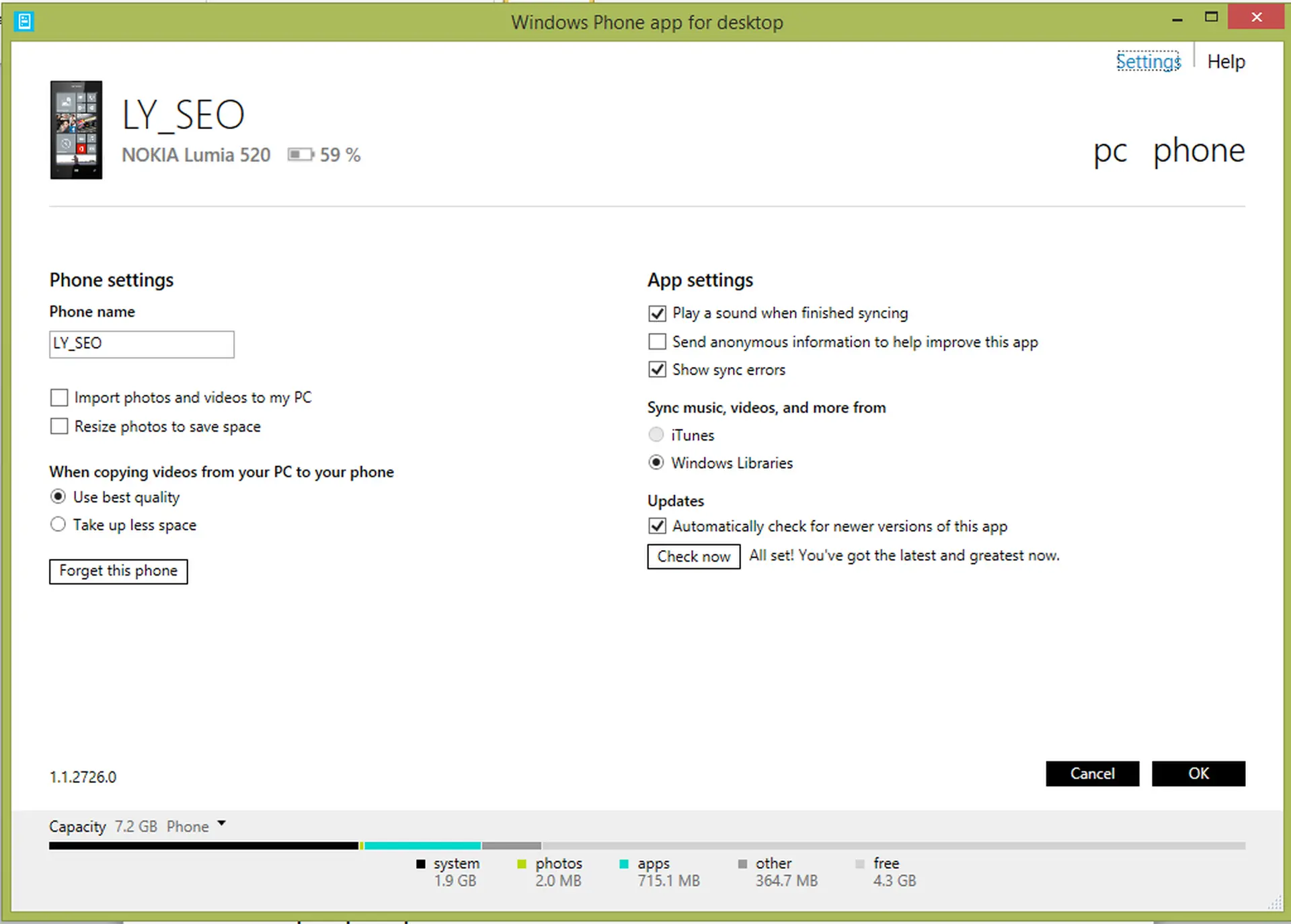The height and width of the screenshot is (924, 1291).
Task: Click the battery level icon
Action: 301,155
